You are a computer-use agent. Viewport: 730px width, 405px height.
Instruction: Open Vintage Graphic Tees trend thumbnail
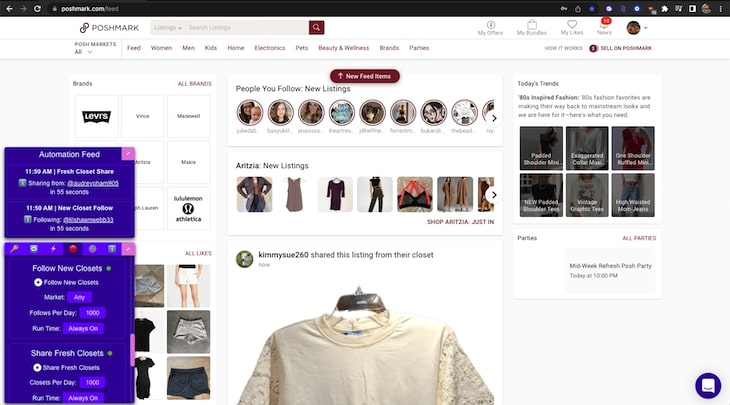pos(587,195)
